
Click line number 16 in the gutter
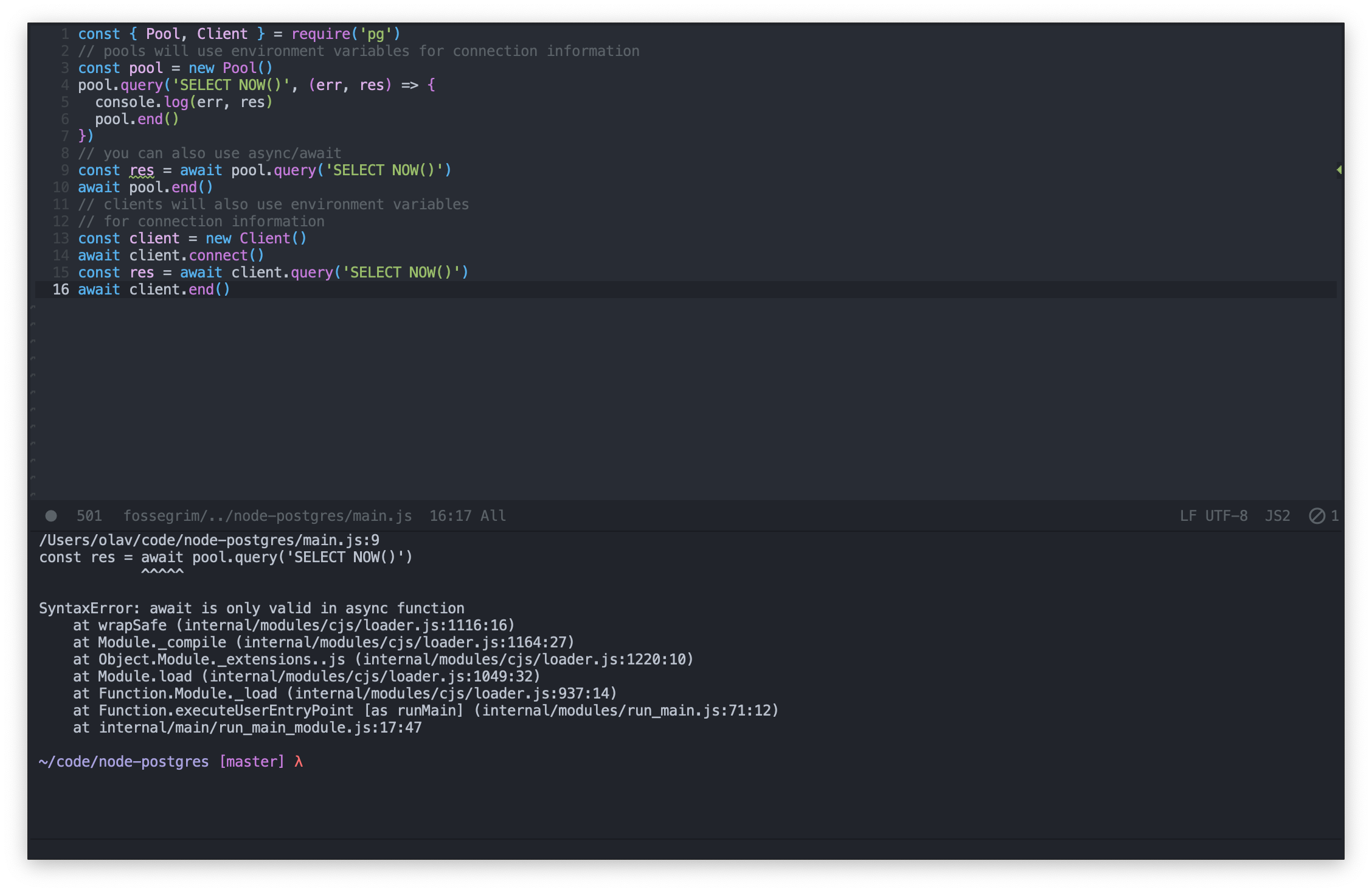point(61,290)
